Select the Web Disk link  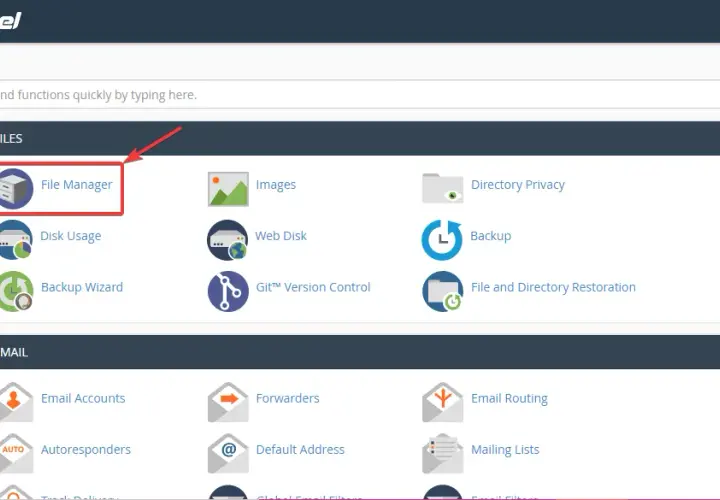click(x=281, y=236)
